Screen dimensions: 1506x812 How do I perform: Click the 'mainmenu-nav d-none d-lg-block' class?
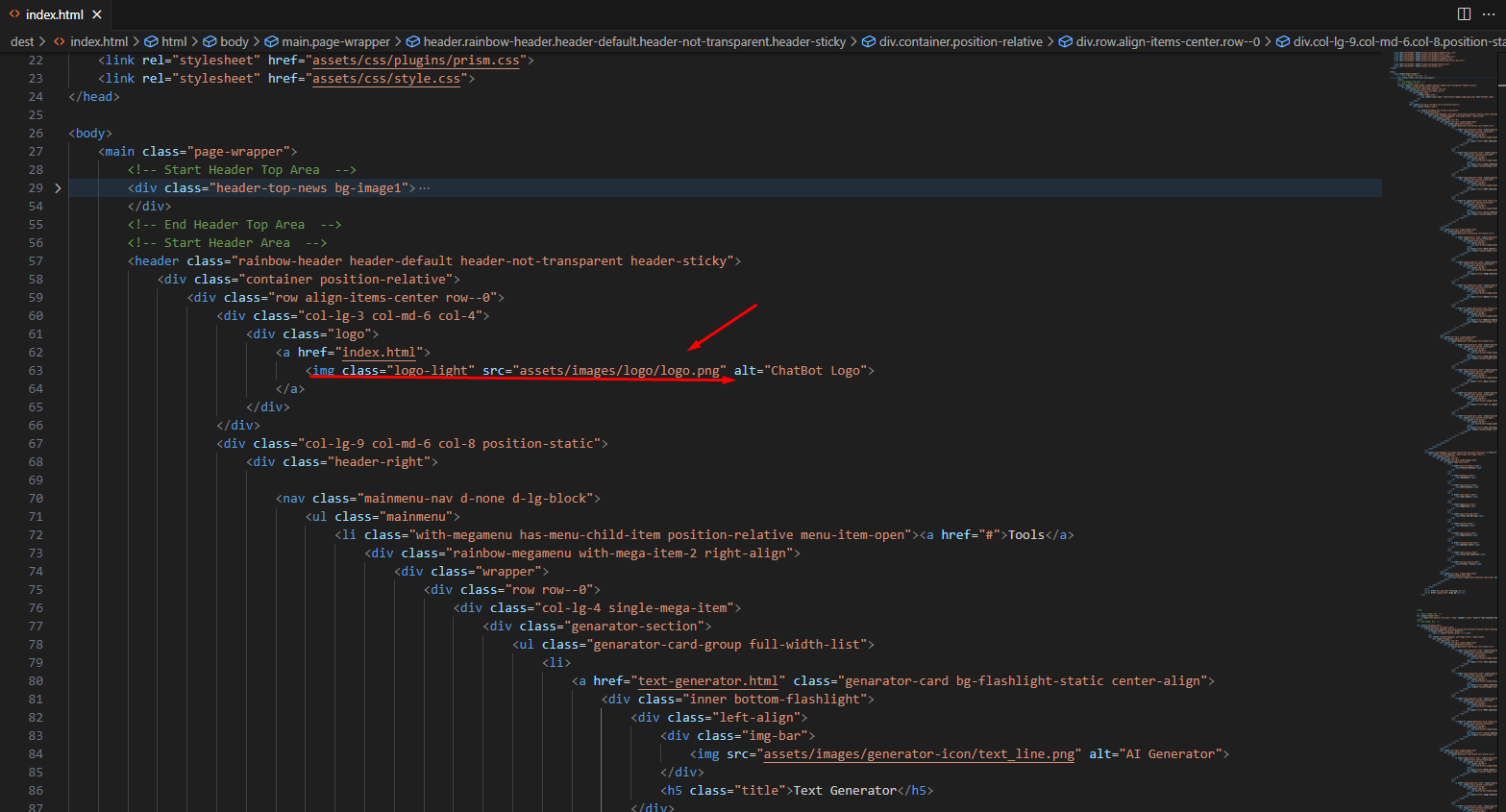tap(475, 499)
